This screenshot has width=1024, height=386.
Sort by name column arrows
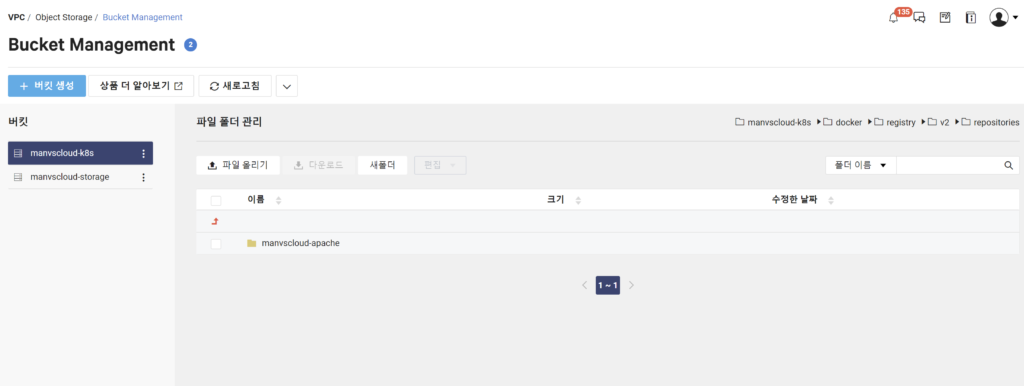[279, 201]
